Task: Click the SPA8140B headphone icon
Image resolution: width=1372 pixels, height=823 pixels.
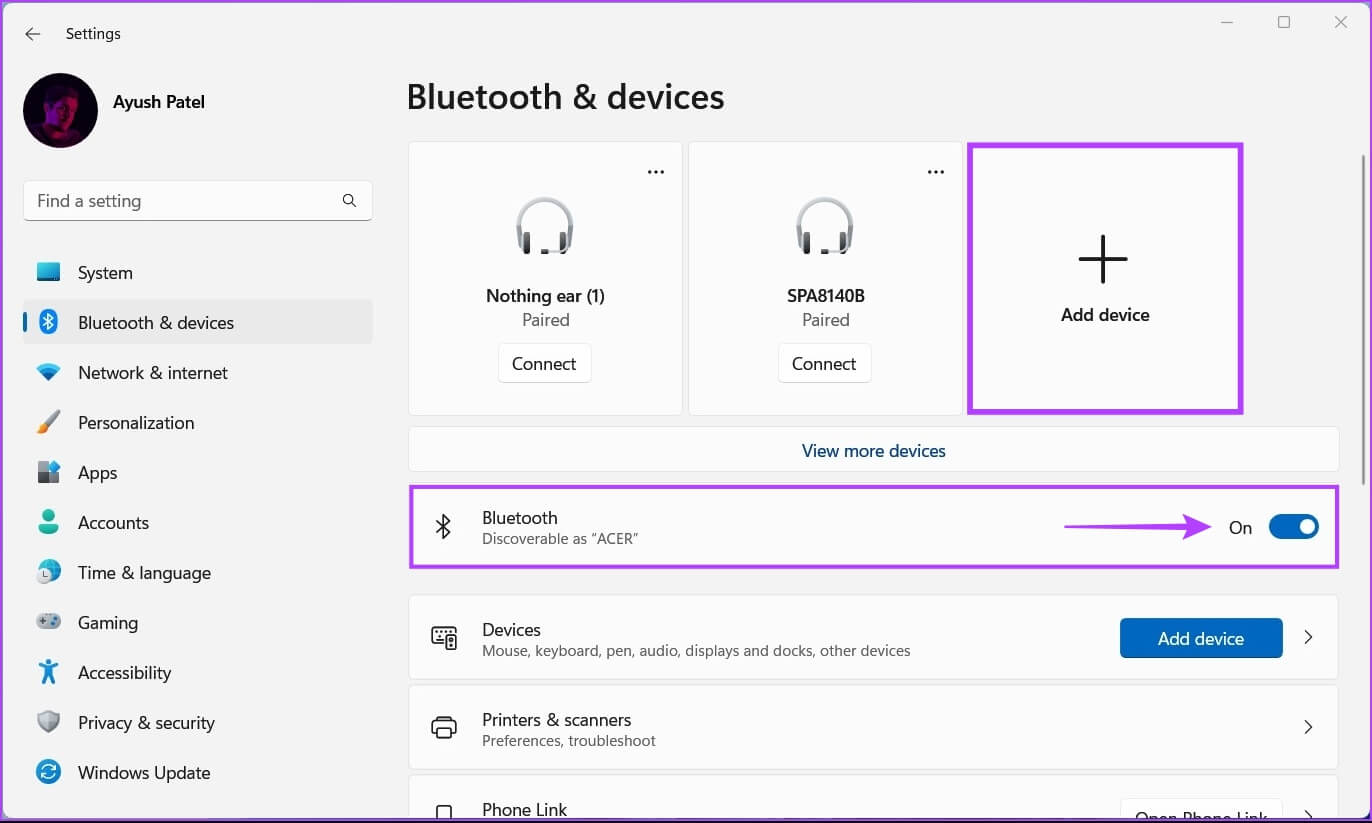Action: (x=824, y=226)
